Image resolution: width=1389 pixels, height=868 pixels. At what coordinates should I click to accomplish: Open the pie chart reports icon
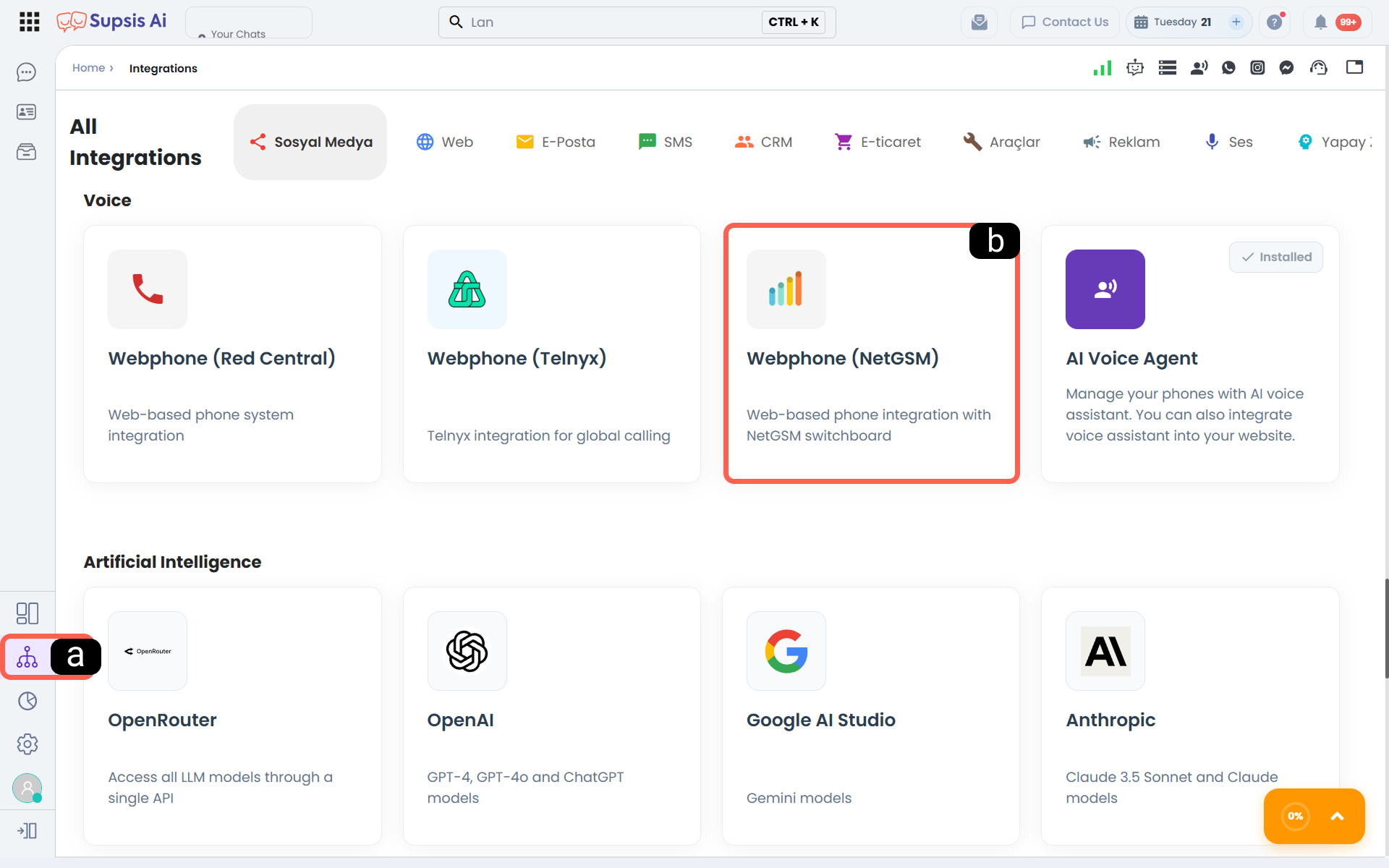coord(27,701)
